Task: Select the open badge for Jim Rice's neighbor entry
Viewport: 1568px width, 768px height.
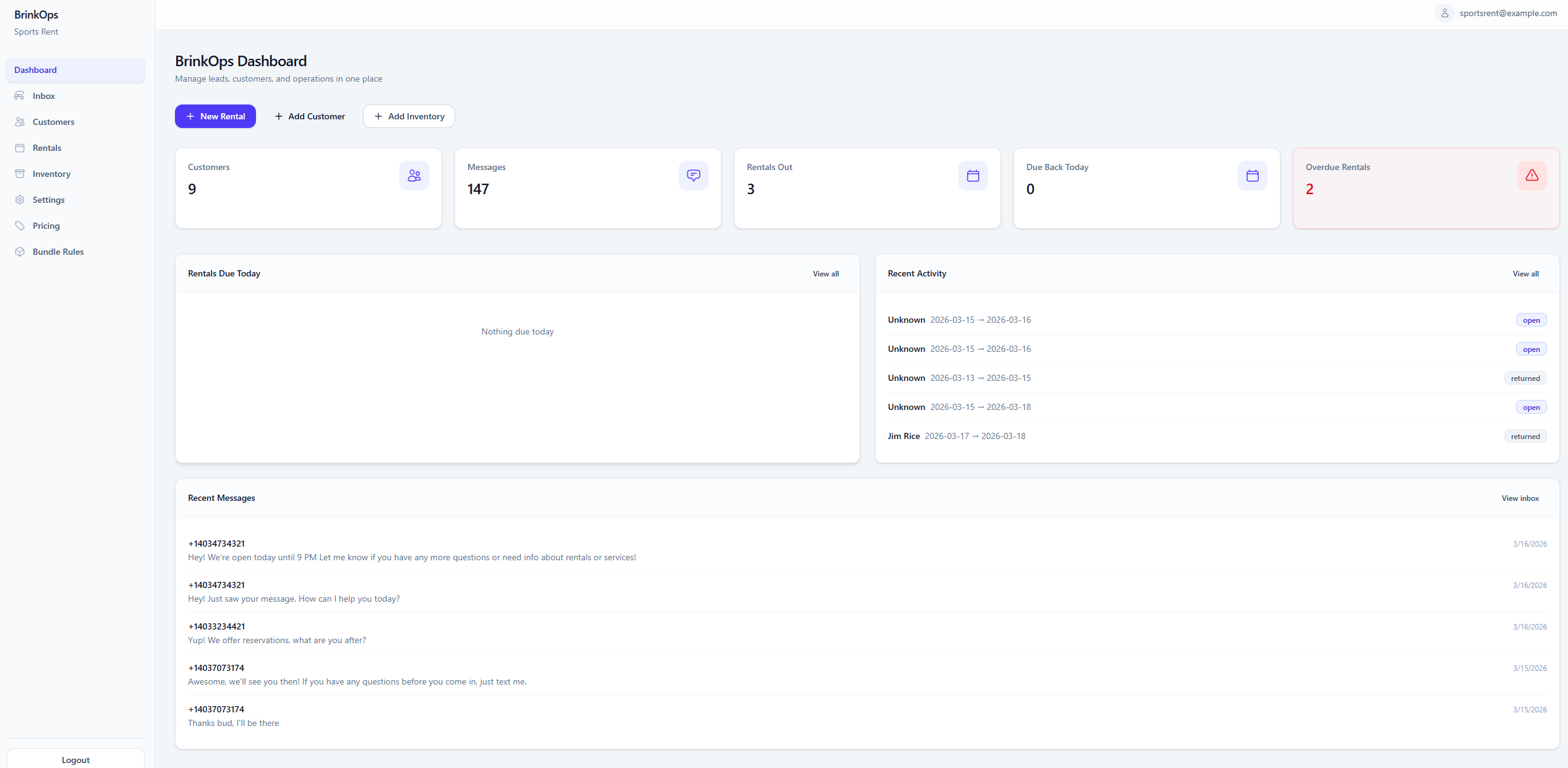Action: pos(1530,407)
